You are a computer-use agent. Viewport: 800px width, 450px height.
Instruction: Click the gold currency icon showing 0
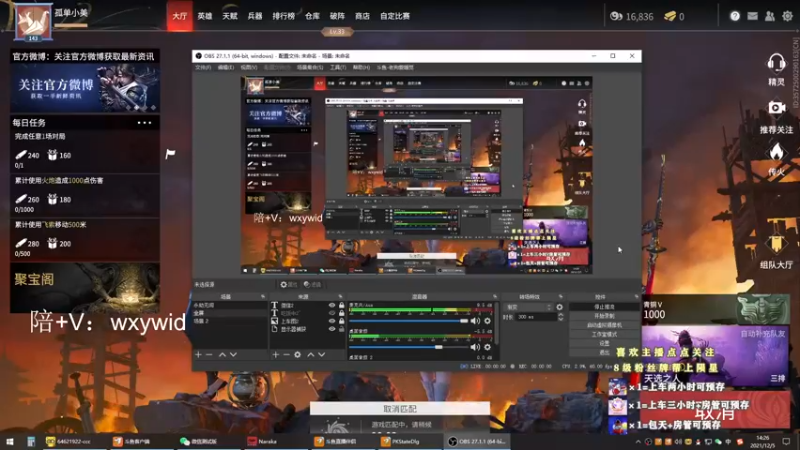click(x=670, y=16)
